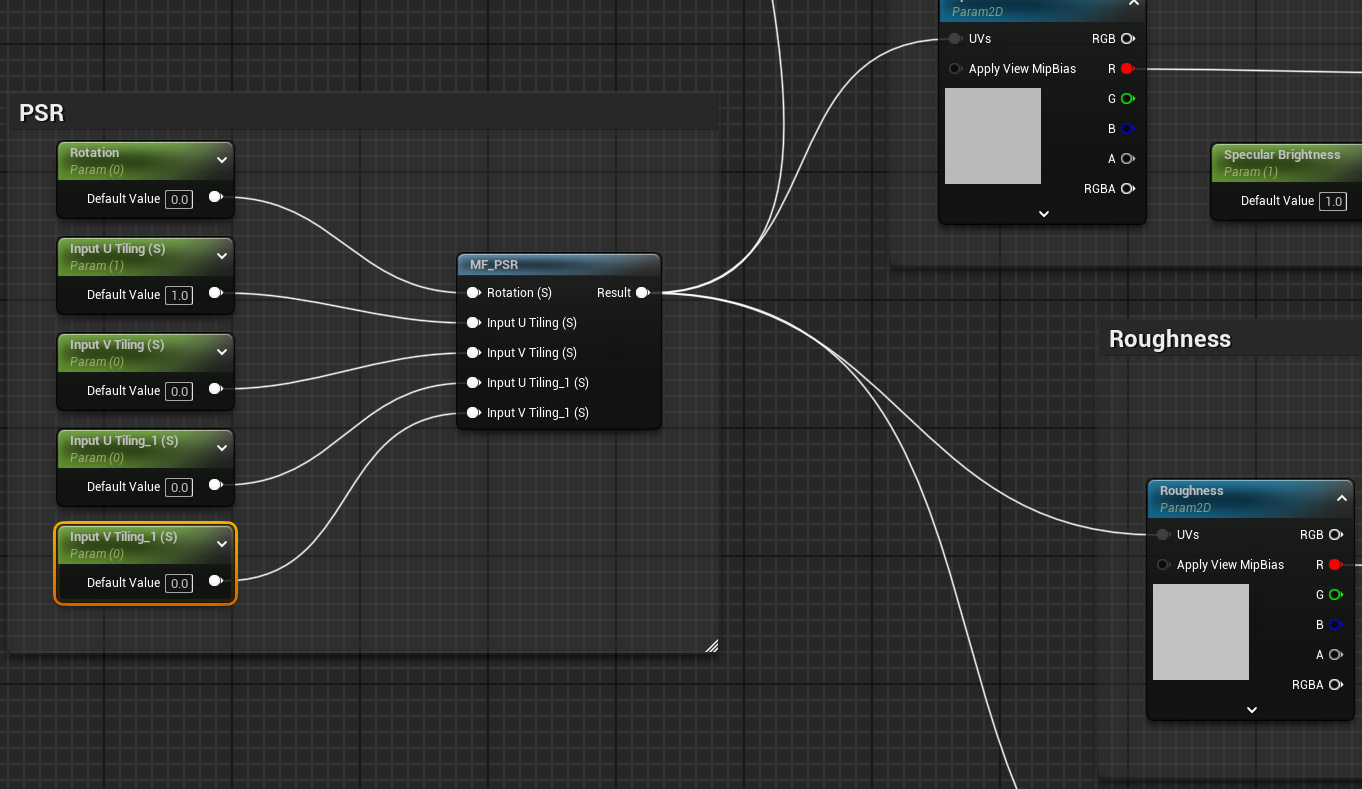
Task: Click the Roughness node red R output pin
Action: pos(1335,565)
